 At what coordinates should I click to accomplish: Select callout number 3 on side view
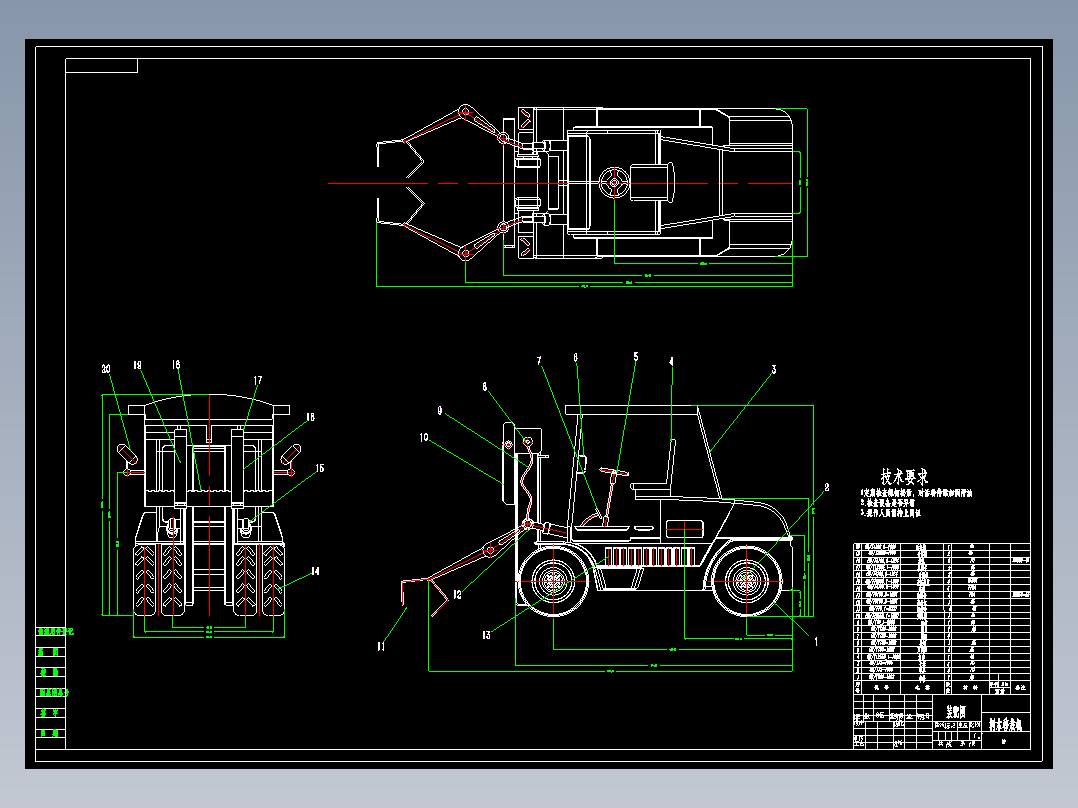click(x=773, y=369)
